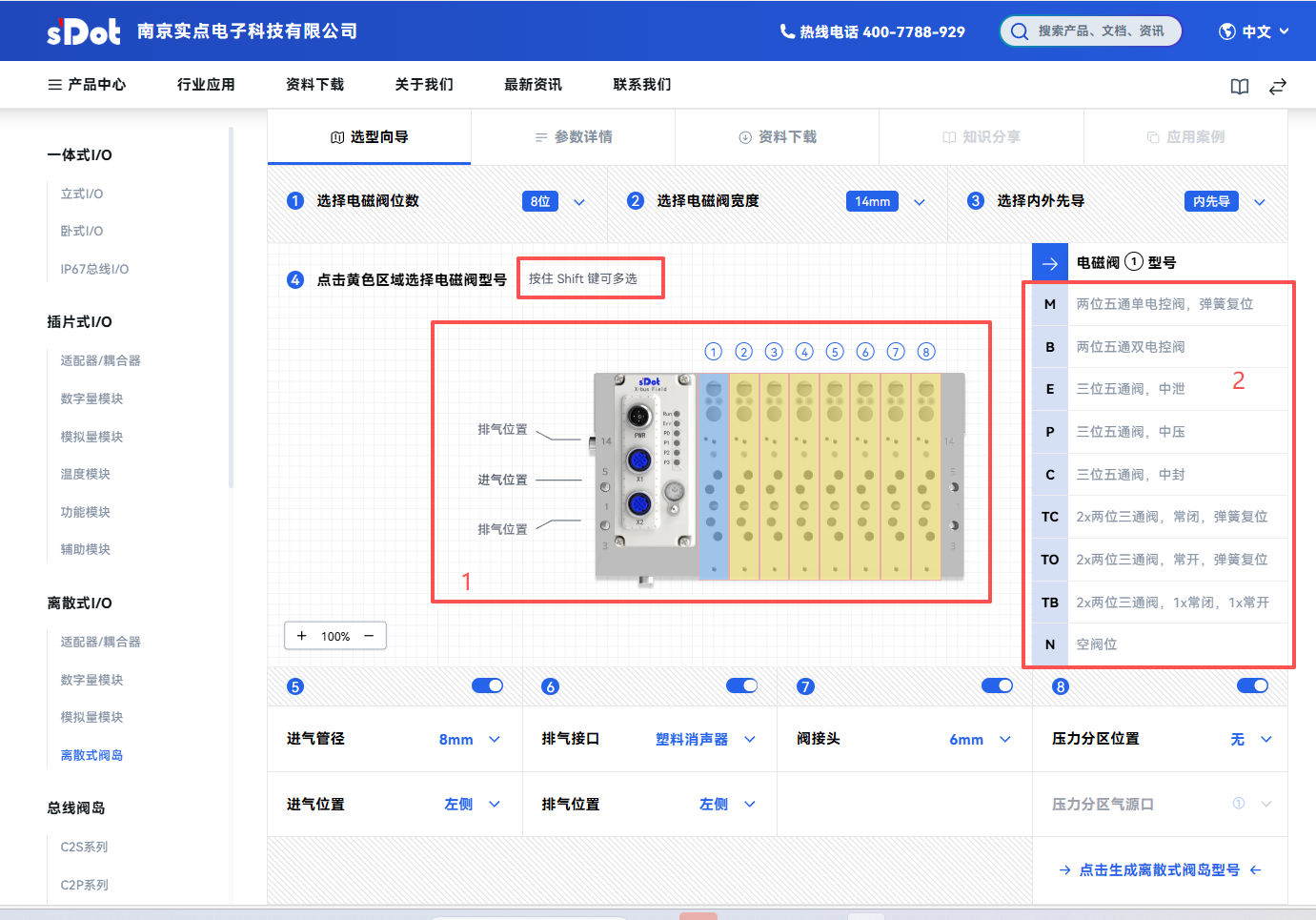Click the hotline phone icon
The height and width of the screenshot is (920, 1316).
pos(787,31)
